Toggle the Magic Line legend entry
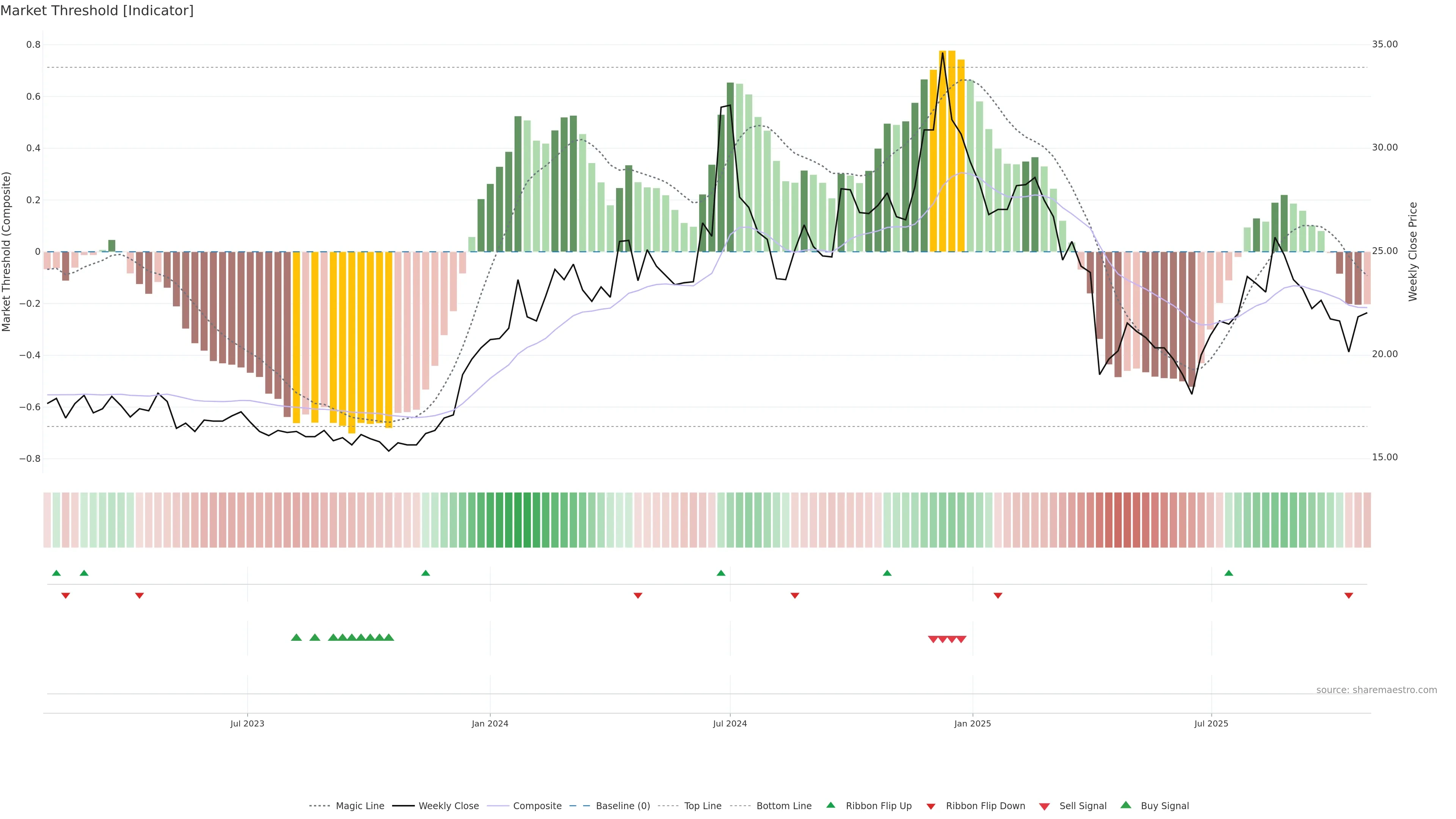 click(359, 806)
